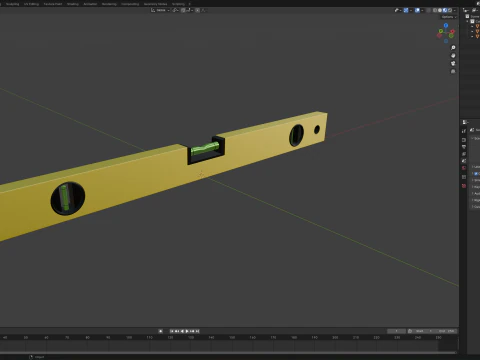Jump to timeline end frame
This screenshot has width=480, height=360.
tap(197, 331)
